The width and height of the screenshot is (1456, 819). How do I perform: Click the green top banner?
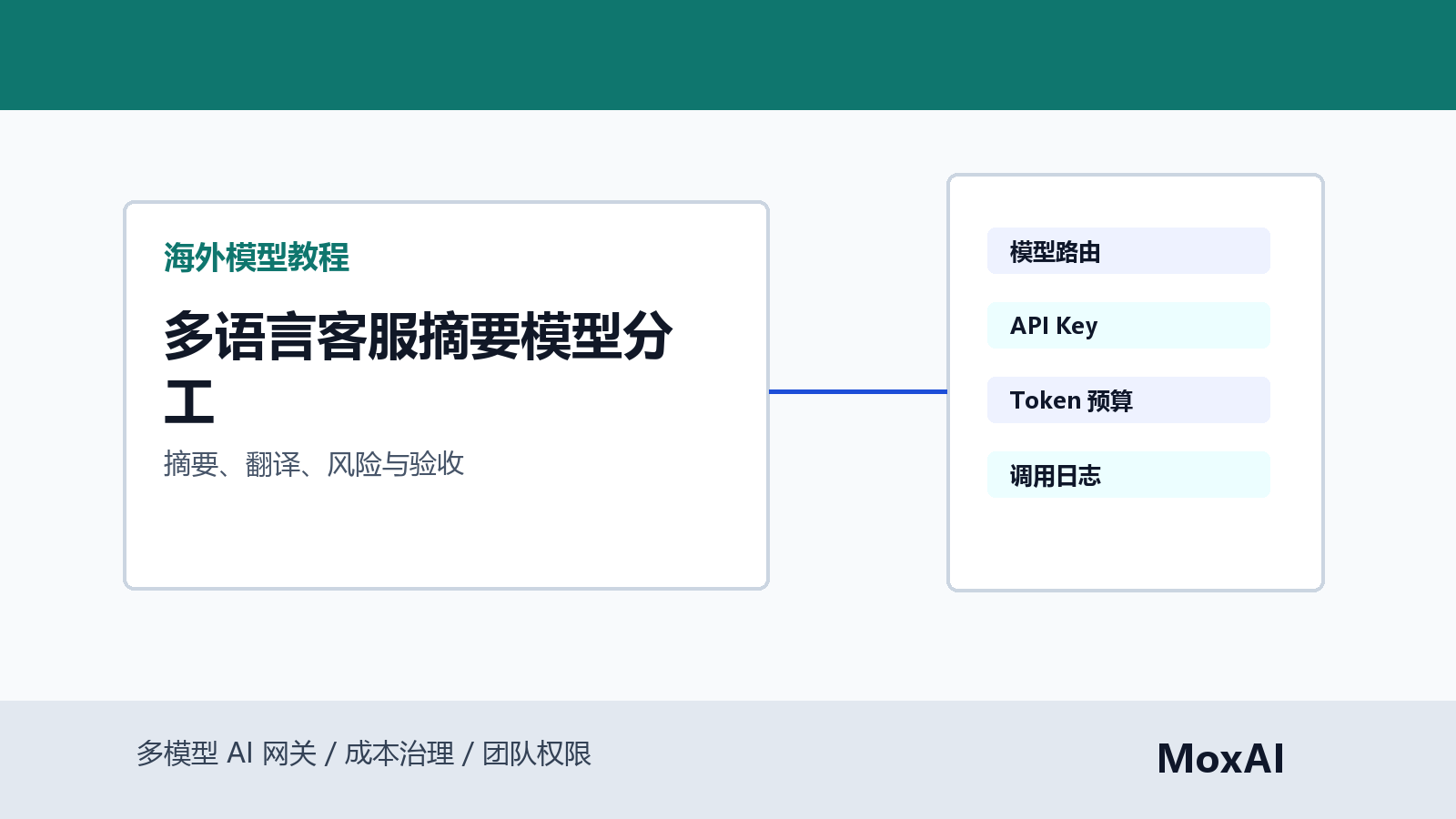(x=728, y=55)
